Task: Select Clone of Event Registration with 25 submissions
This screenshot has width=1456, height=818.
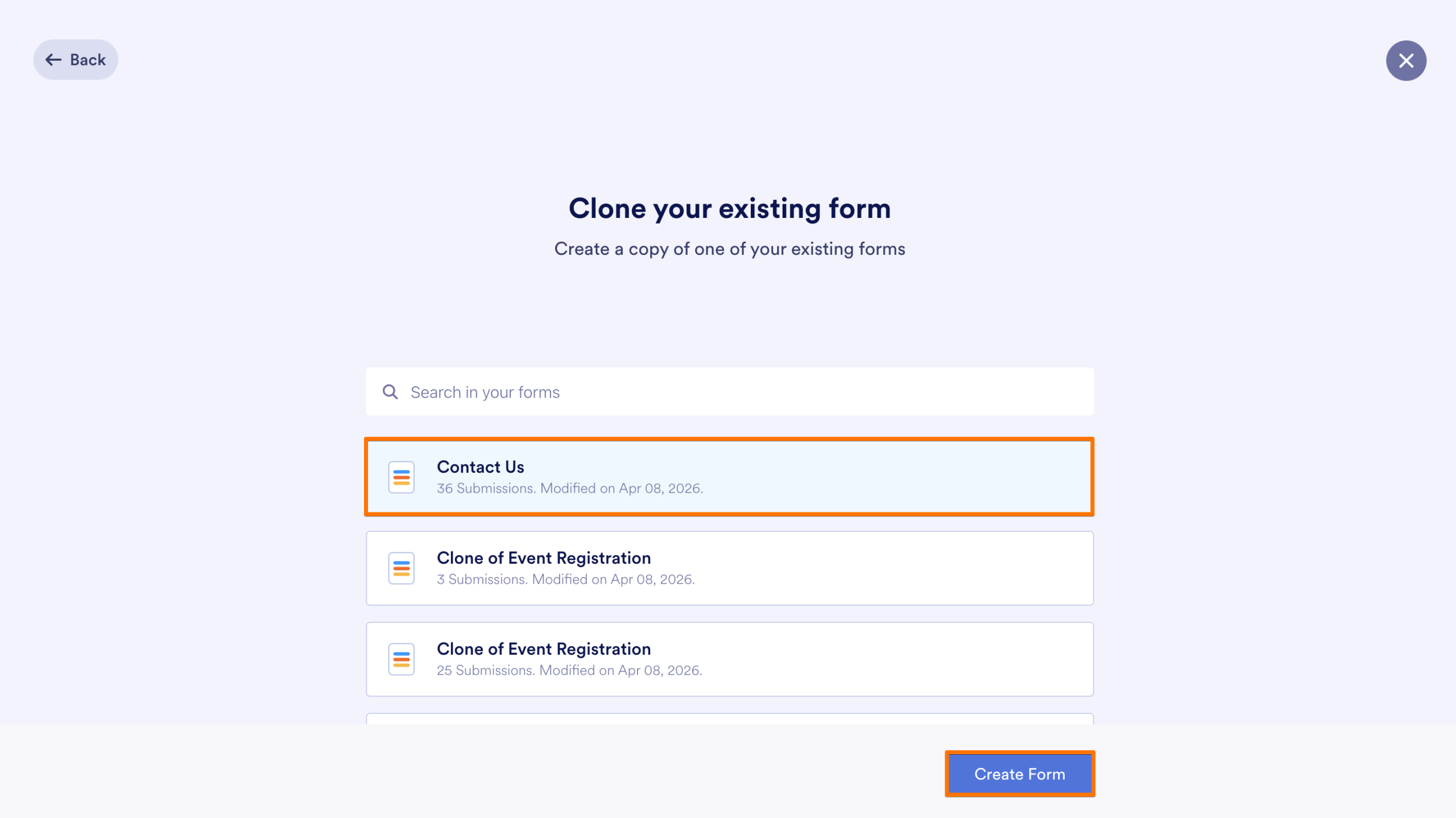Action: (729, 659)
